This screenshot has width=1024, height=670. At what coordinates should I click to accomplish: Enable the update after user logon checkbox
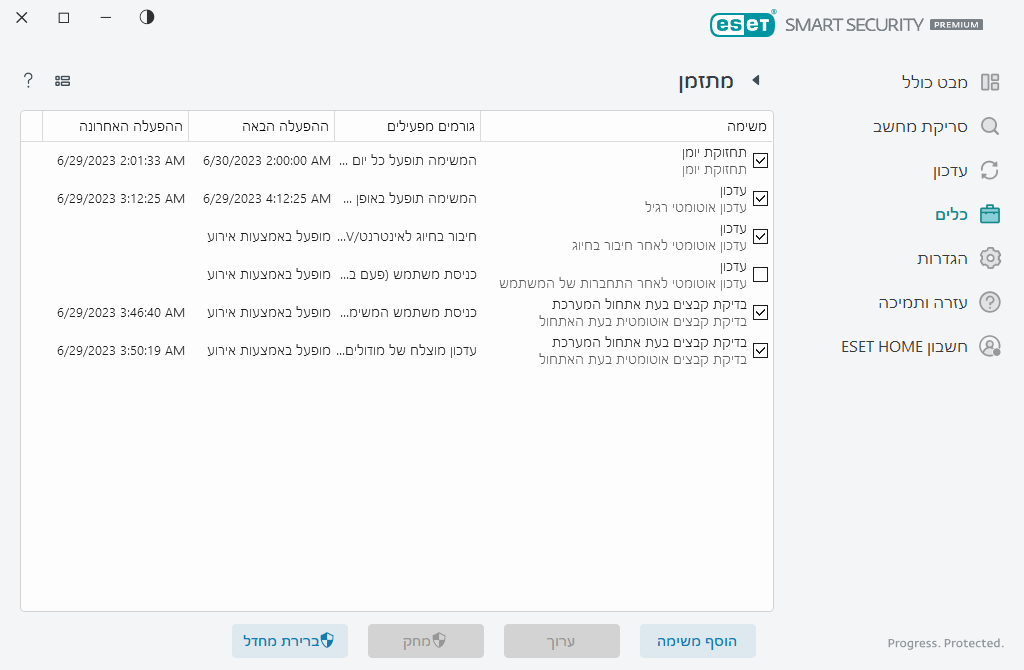760,274
